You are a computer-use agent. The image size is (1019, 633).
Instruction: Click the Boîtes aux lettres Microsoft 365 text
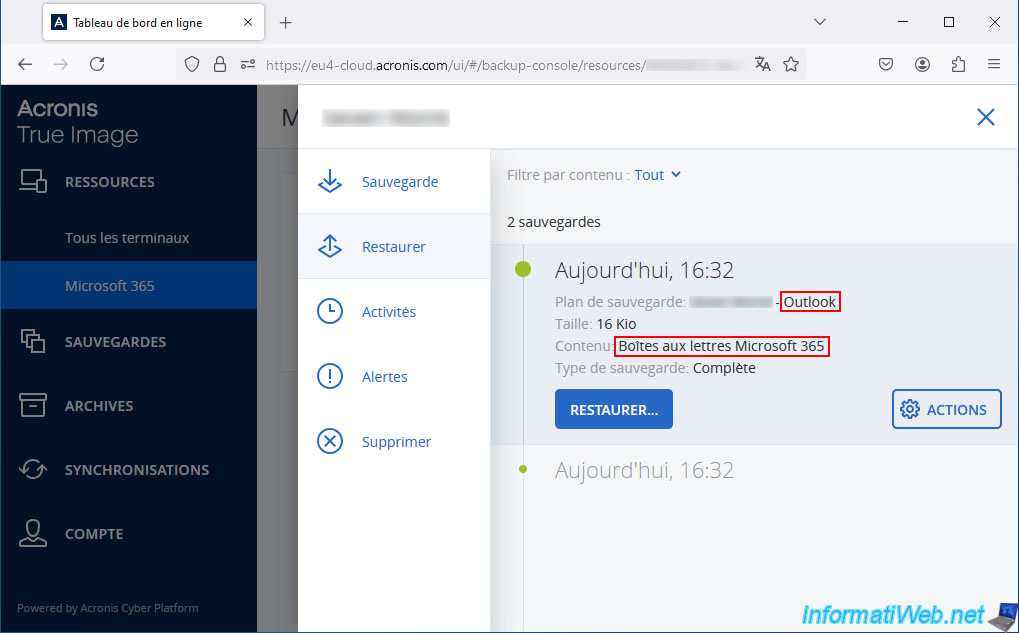721,346
